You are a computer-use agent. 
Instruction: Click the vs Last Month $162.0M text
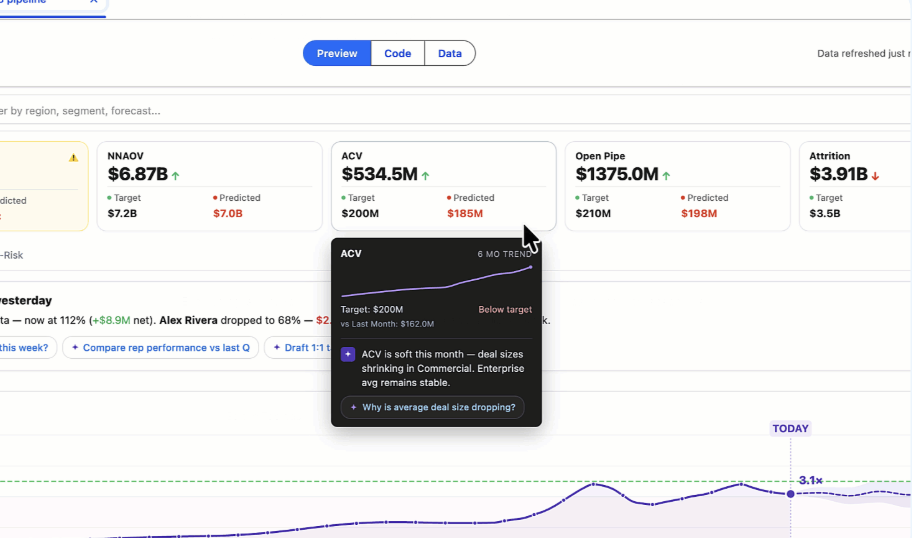point(387,324)
